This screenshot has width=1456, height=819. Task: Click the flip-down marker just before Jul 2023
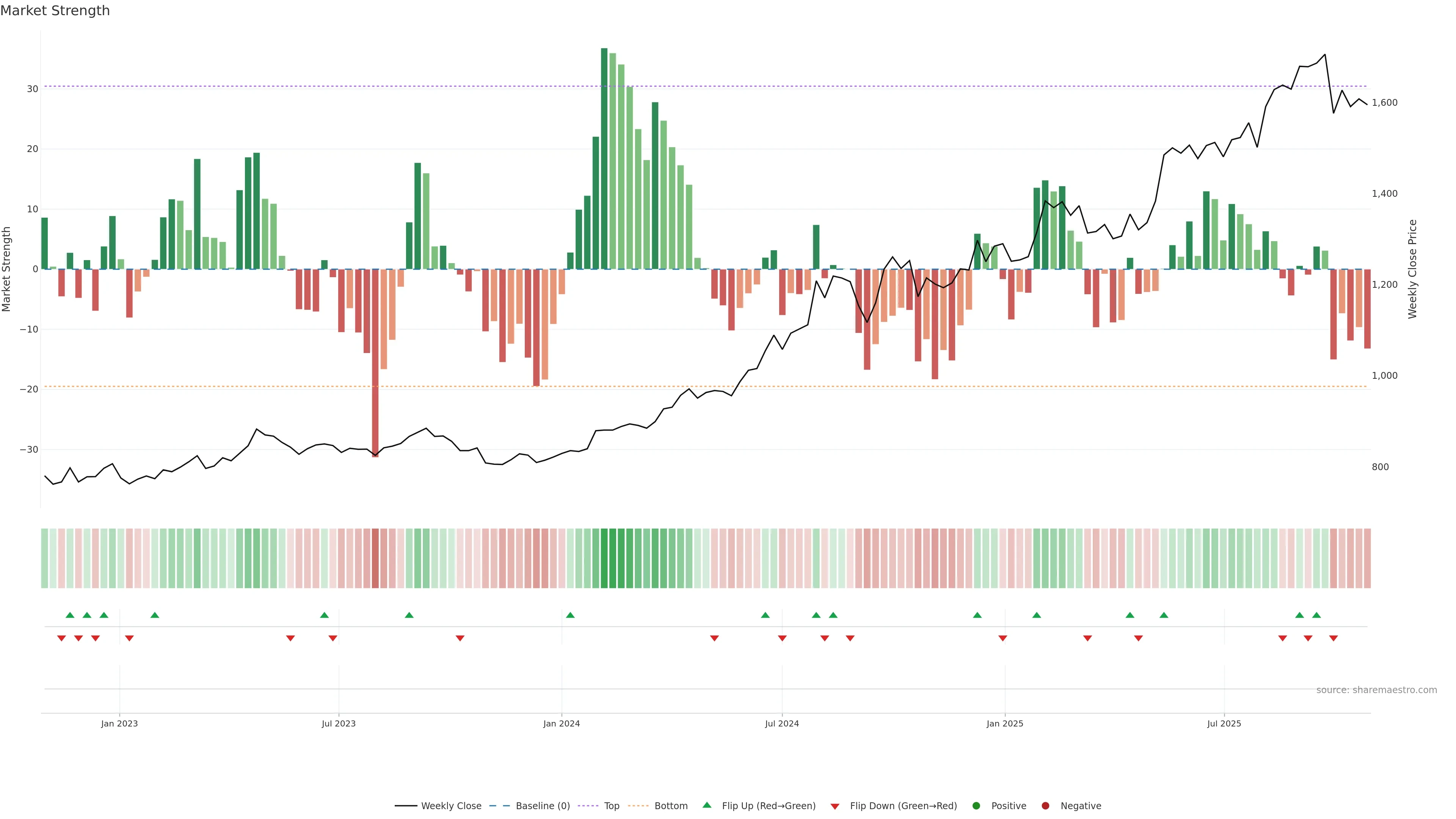tap(333, 638)
